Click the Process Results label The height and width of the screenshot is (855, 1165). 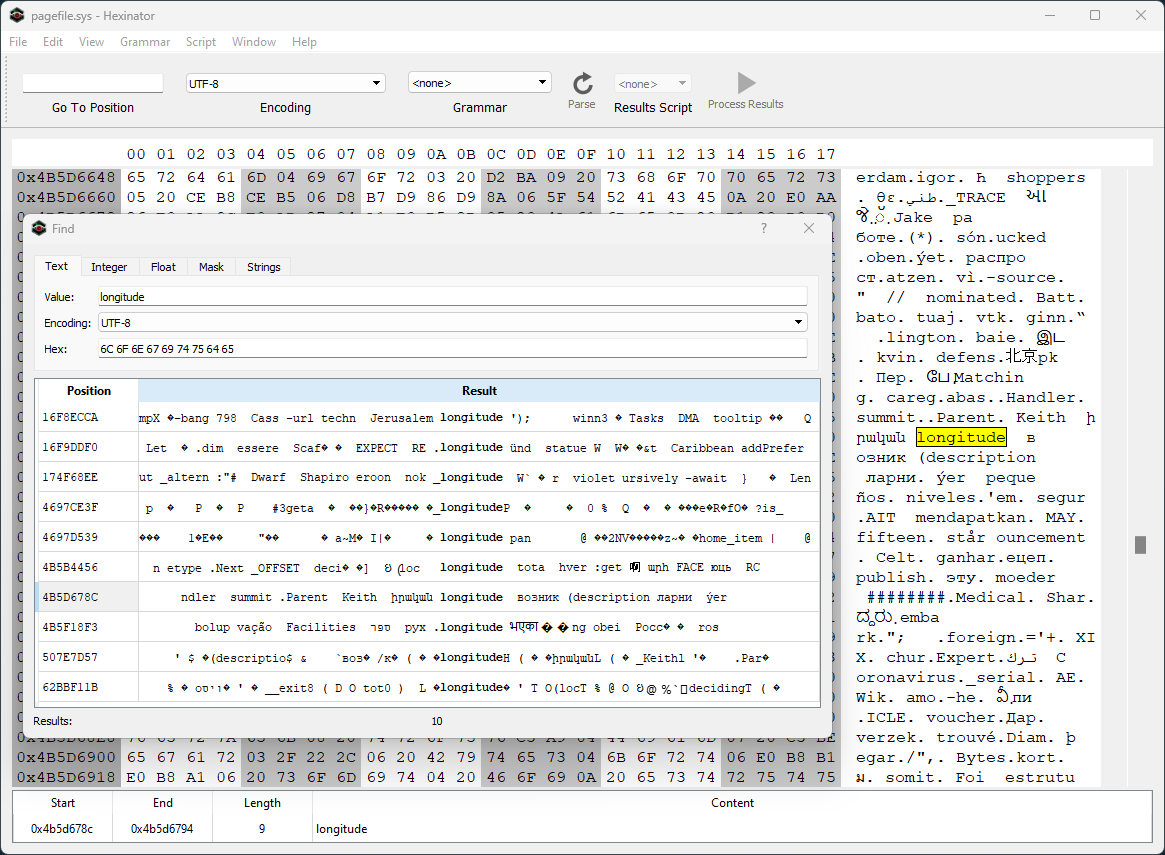coord(745,104)
